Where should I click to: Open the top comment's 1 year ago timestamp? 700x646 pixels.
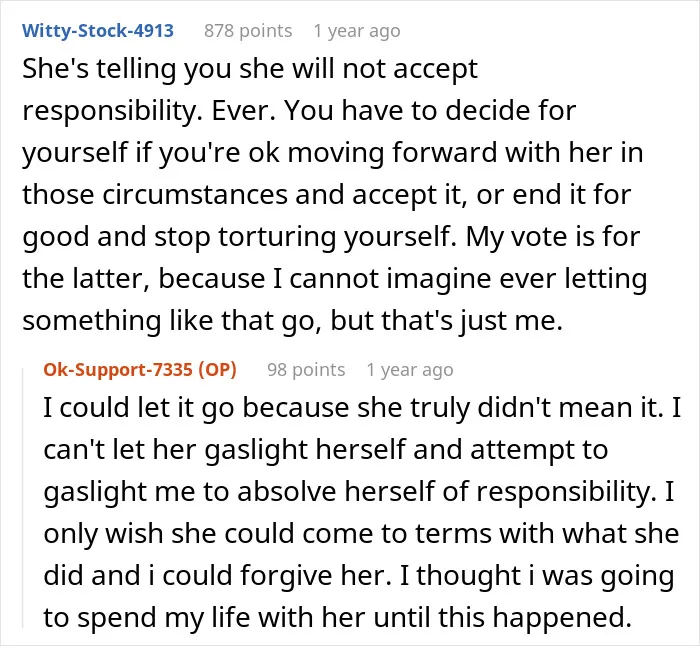click(357, 31)
